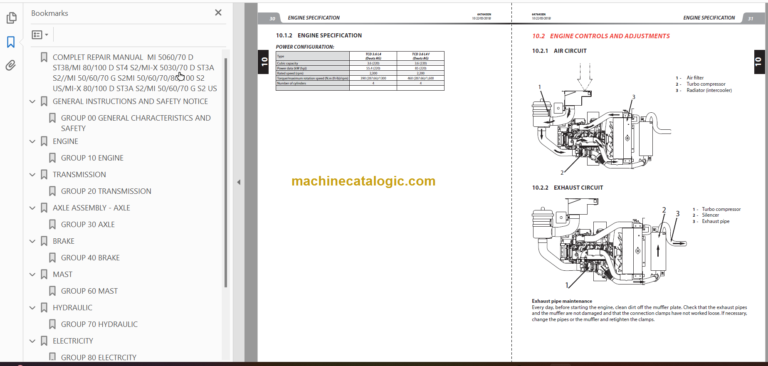Open the Attachments paperclip panel icon
This screenshot has height=366, width=768.
click(x=11, y=66)
